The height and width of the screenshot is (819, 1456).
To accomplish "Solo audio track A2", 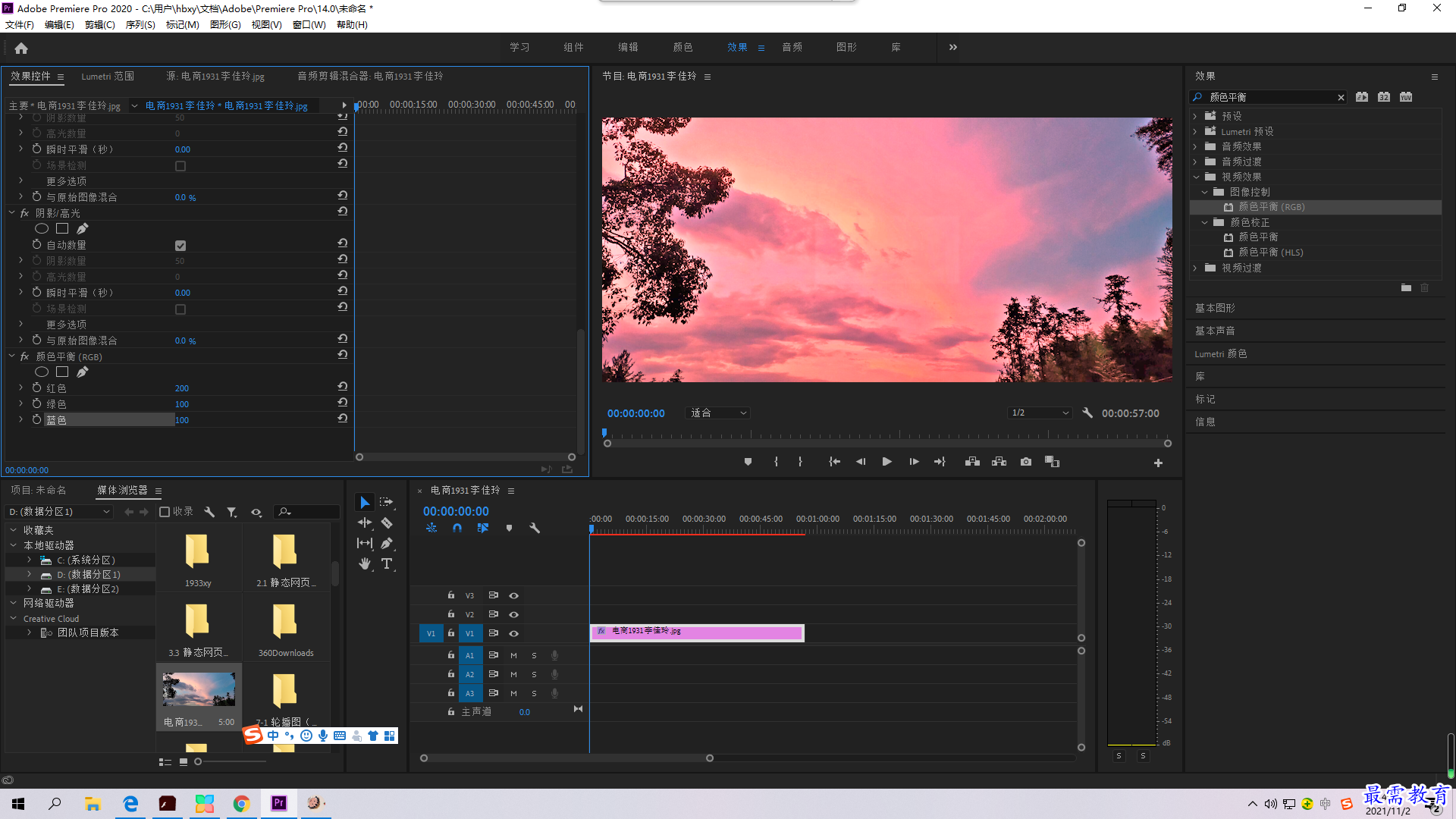I will click(534, 674).
